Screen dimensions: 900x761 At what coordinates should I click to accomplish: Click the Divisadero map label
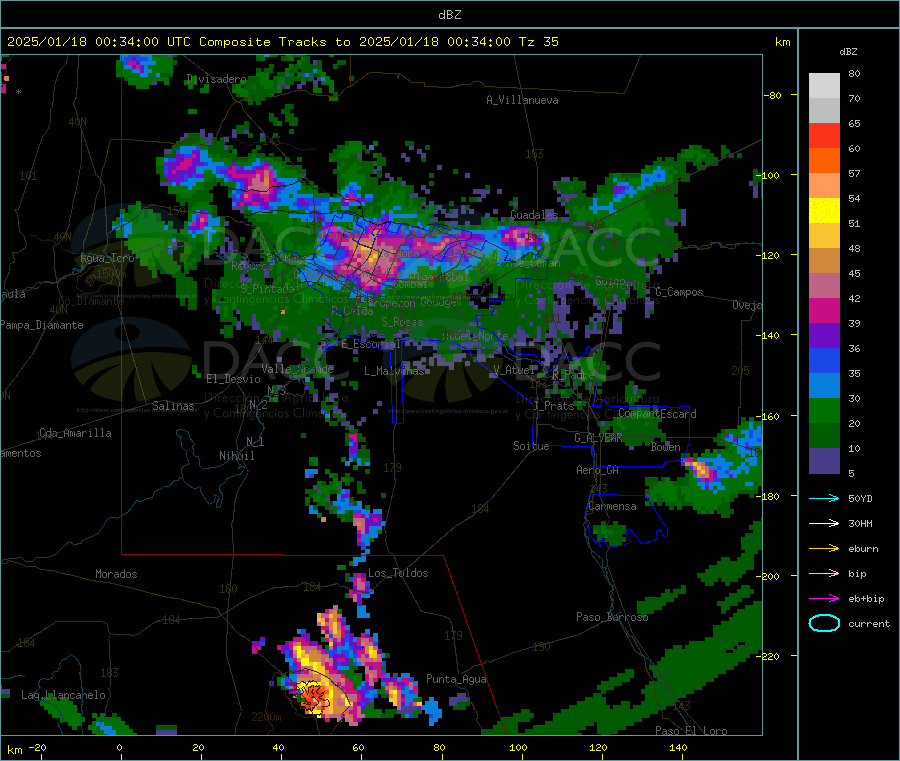click(216, 79)
